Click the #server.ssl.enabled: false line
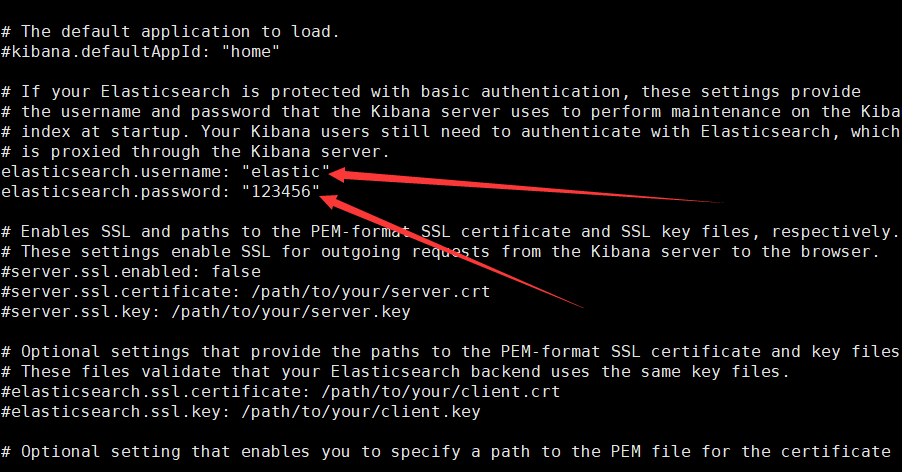 coord(131,271)
